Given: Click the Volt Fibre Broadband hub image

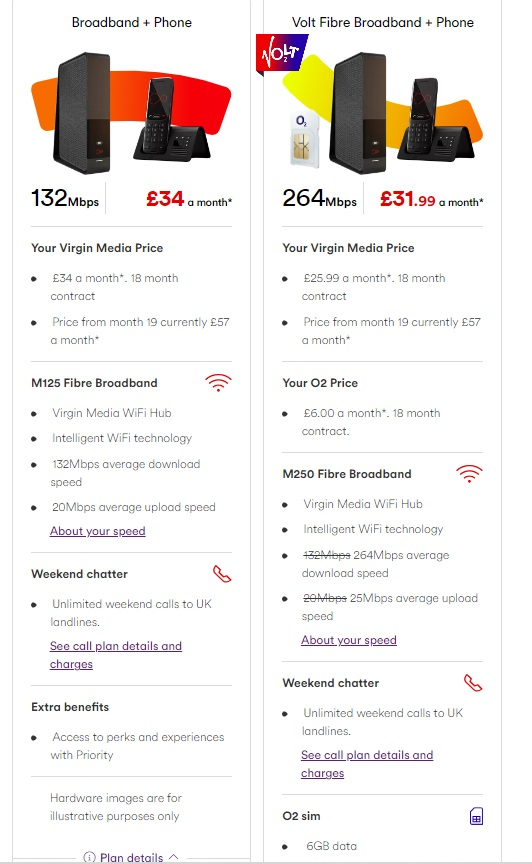Looking at the screenshot, I should click(357, 112).
